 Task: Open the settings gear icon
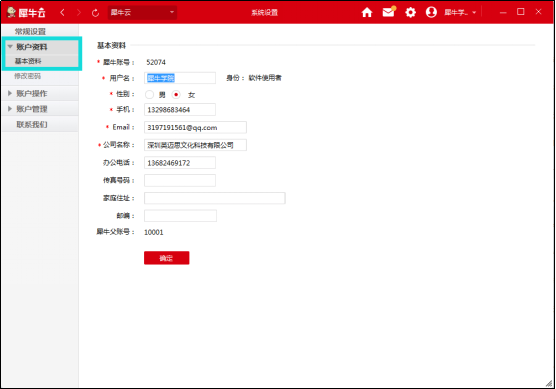click(x=410, y=12)
